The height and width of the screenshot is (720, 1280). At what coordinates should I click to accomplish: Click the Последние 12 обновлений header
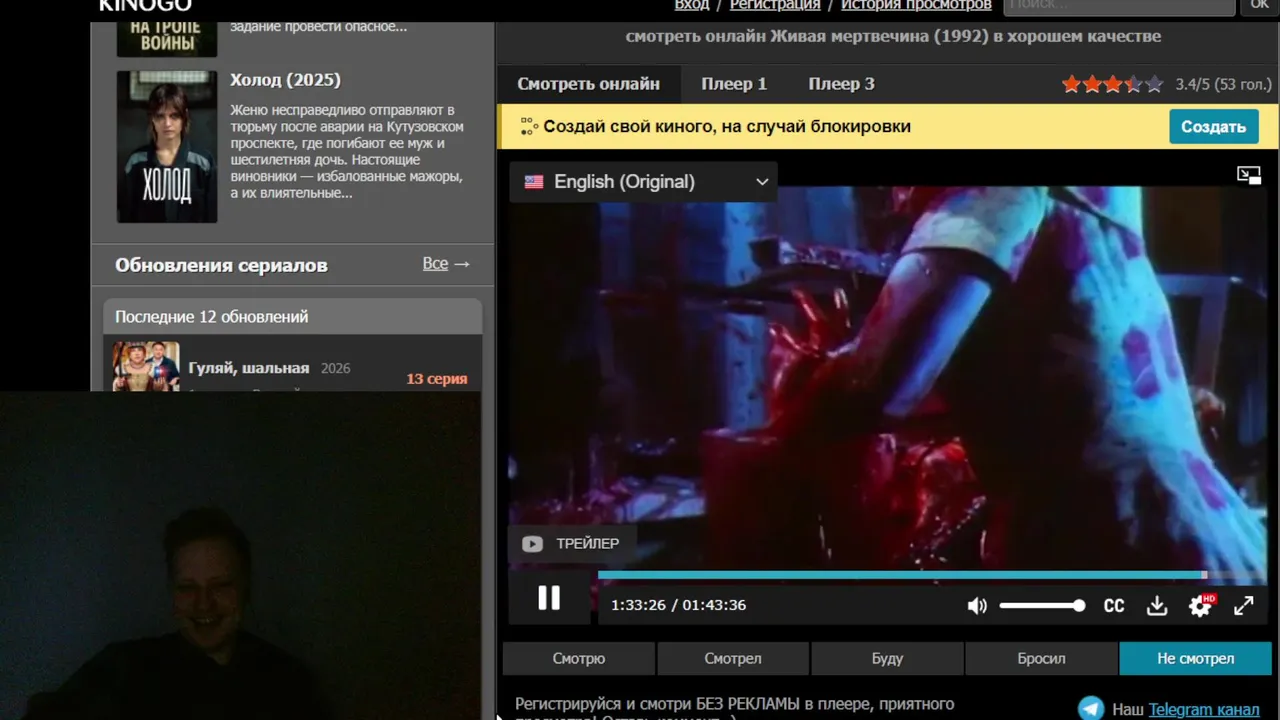click(293, 316)
